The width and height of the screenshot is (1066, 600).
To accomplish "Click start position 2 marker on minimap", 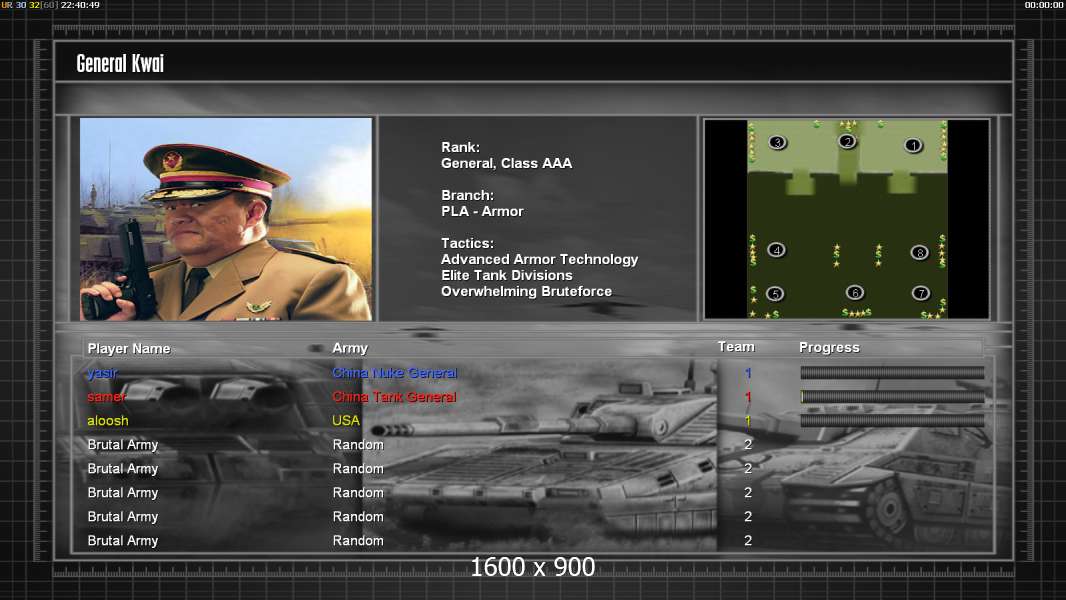I will (x=846, y=141).
